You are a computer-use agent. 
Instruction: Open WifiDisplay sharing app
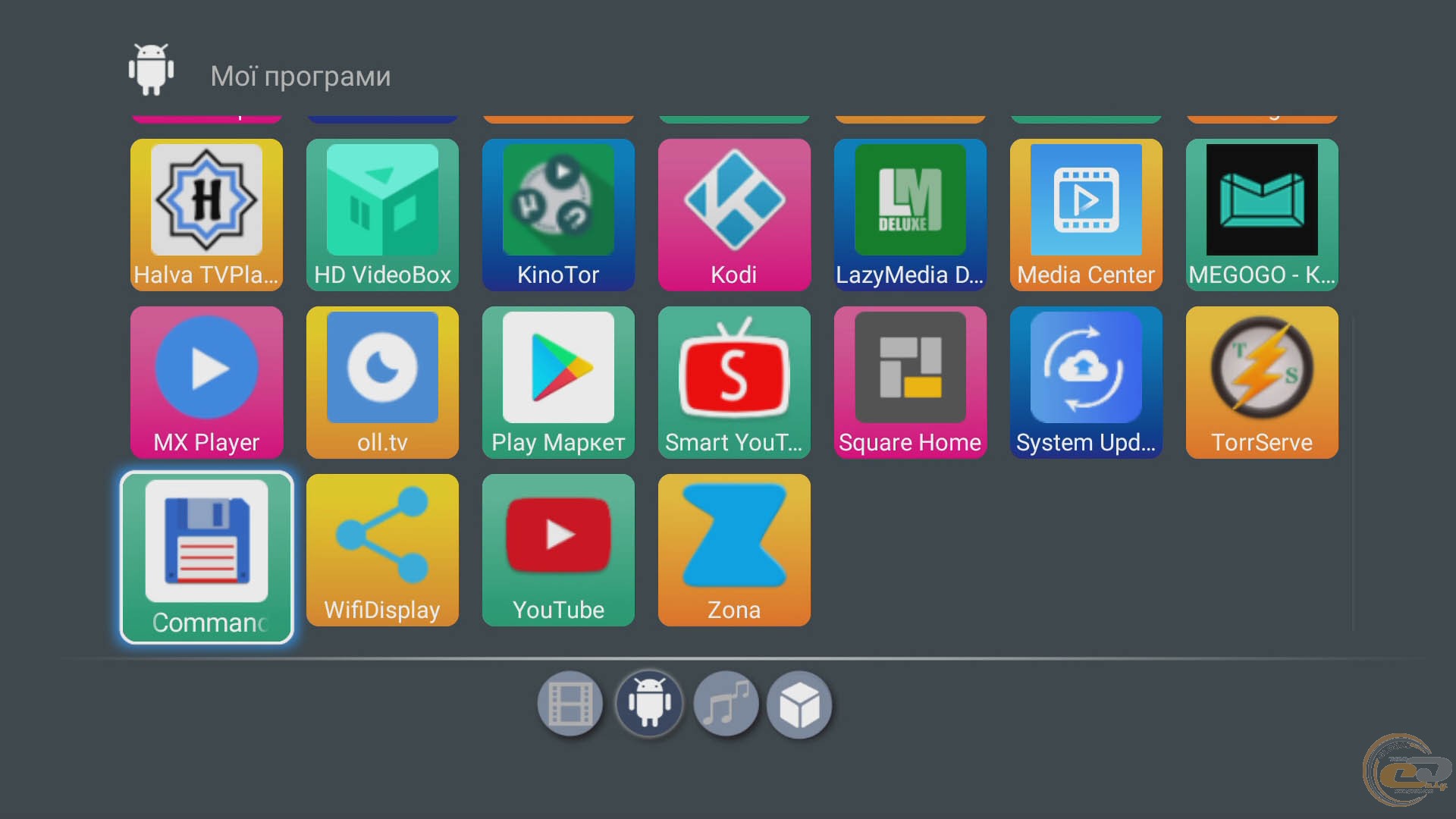382,550
